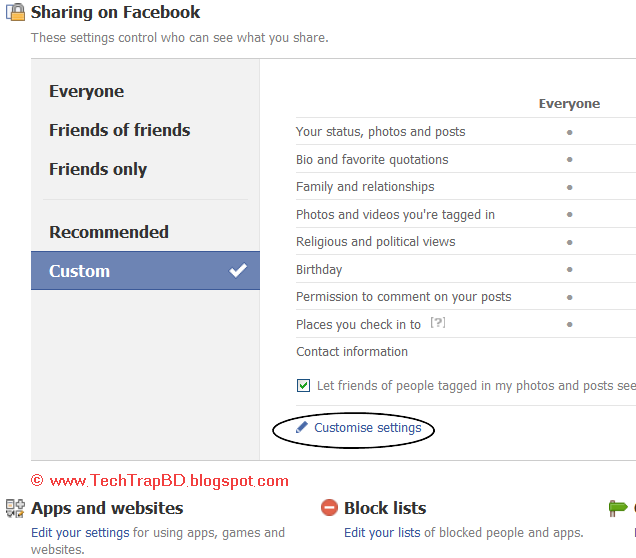Switch to the Recommended preset
The image size is (636, 558).
coord(109,232)
